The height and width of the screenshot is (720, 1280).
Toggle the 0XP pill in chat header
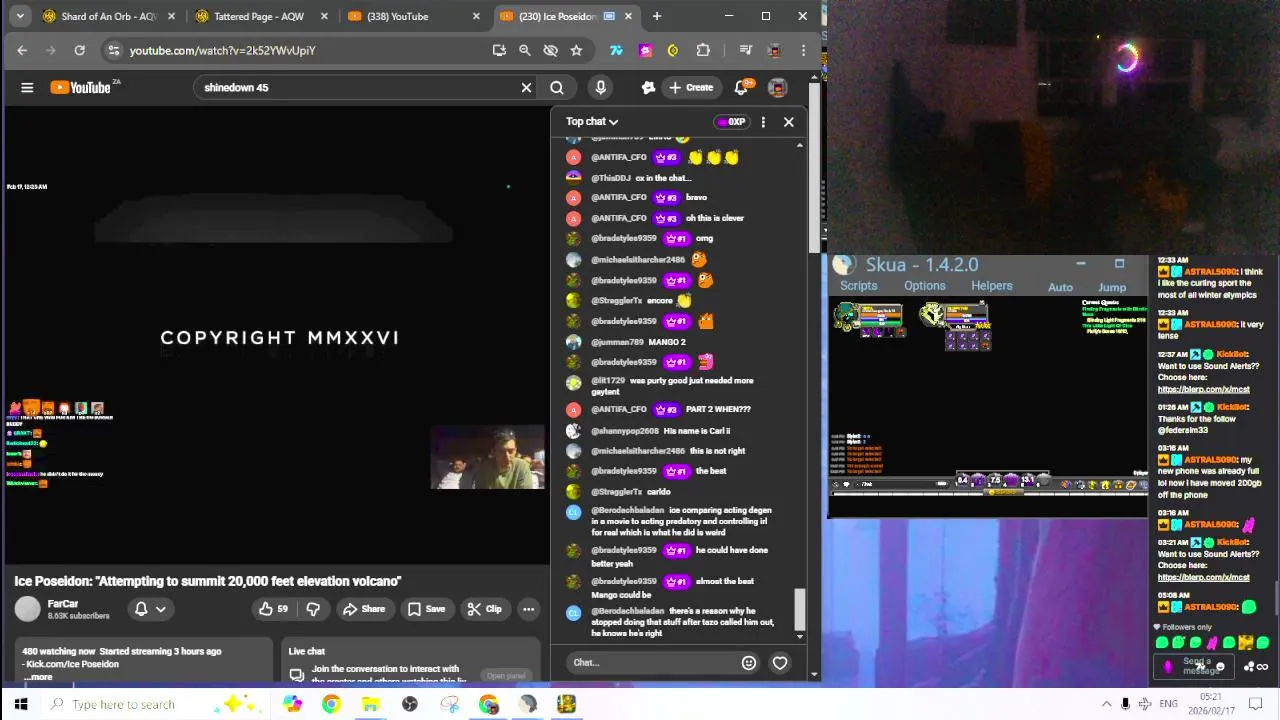point(732,122)
